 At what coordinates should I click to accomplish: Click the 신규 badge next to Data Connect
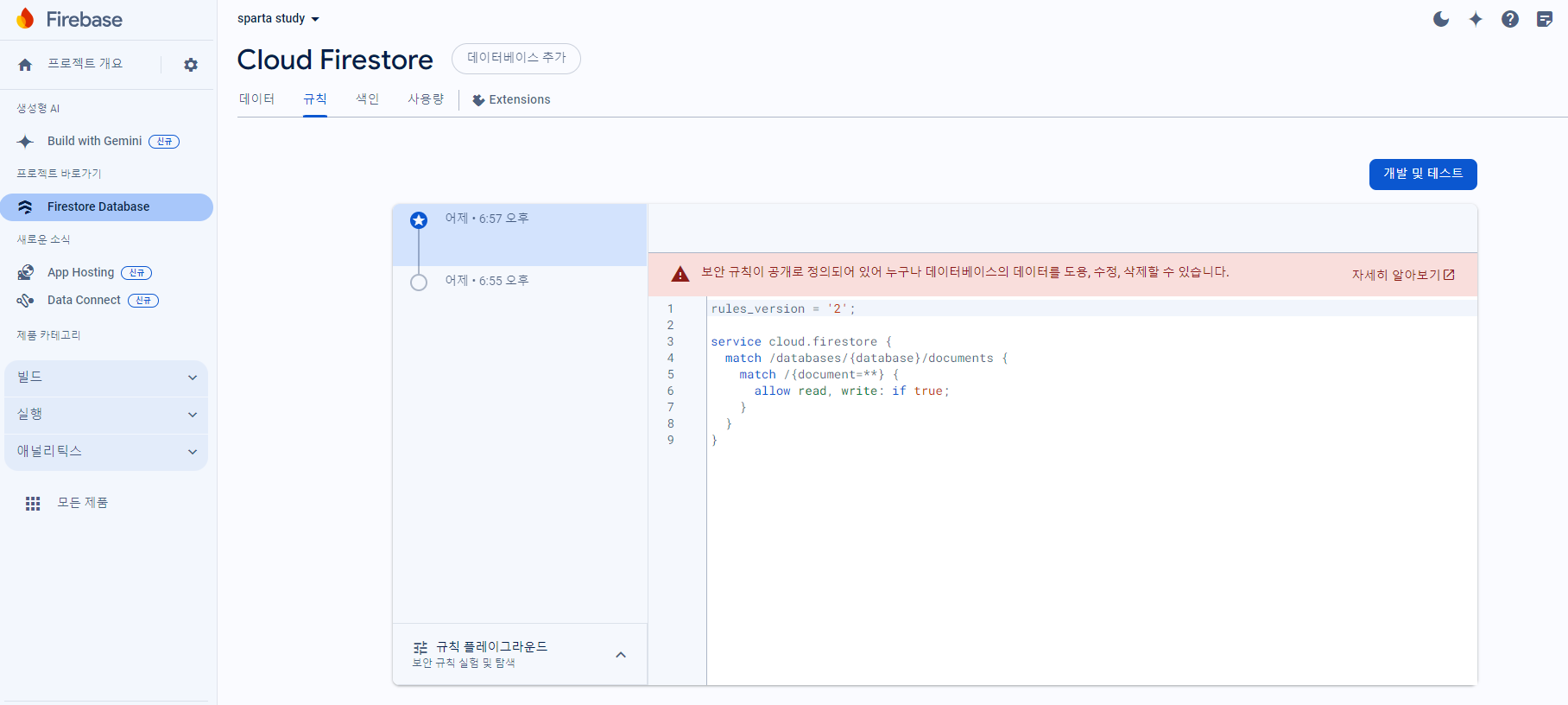pyautogui.click(x=143, y=301)
